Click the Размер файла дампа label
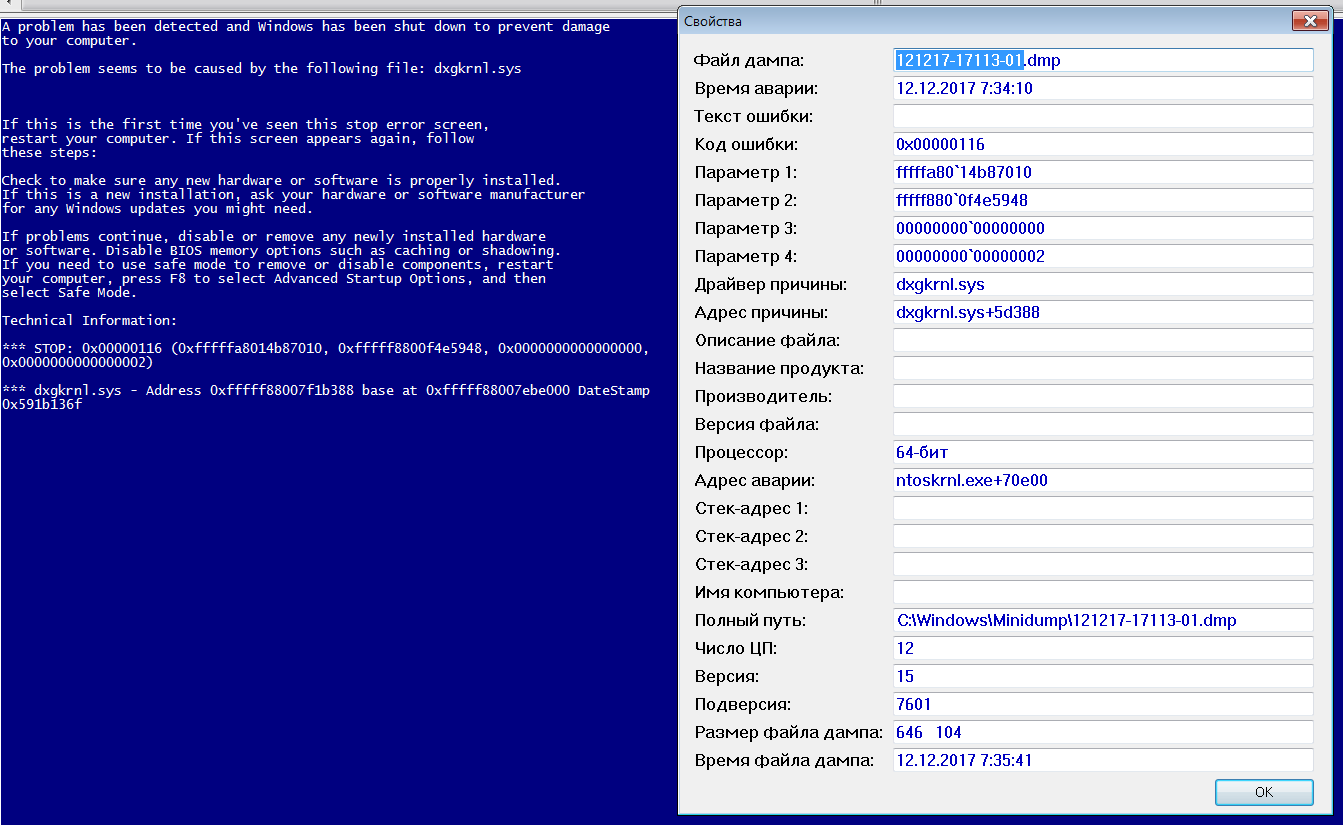The height and width of the screenshot is (825, 1343). [x=788, y=732]
